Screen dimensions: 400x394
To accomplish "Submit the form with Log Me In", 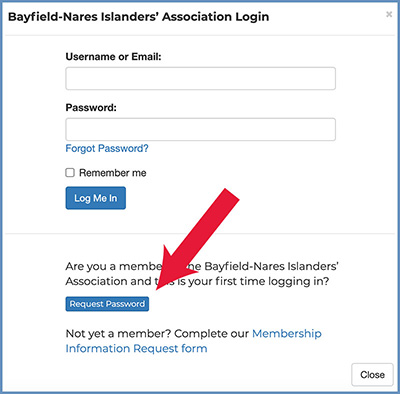I will click(x=96, y=198).
